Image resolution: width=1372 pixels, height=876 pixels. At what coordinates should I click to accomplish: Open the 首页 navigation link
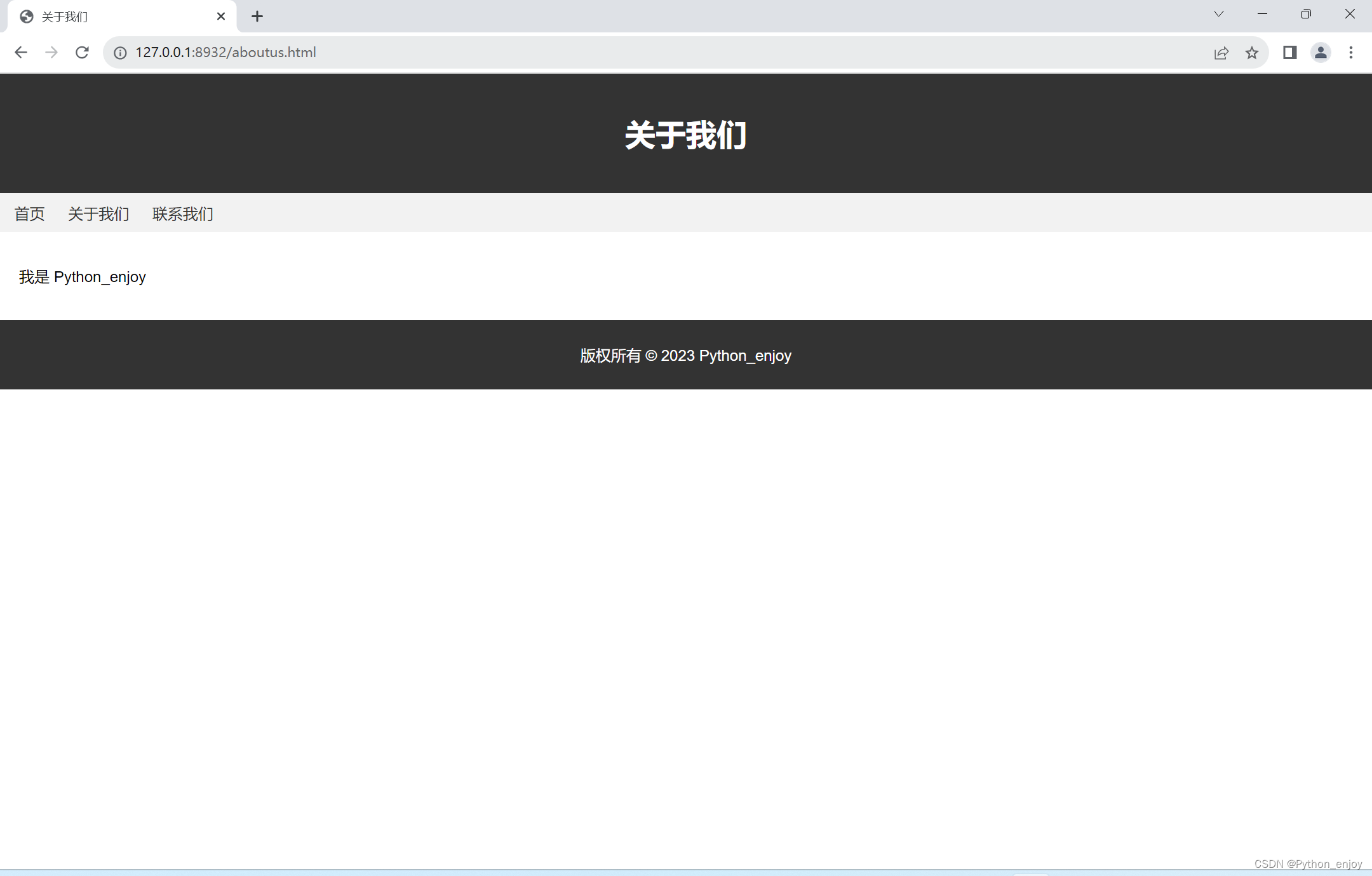(30, 214)
